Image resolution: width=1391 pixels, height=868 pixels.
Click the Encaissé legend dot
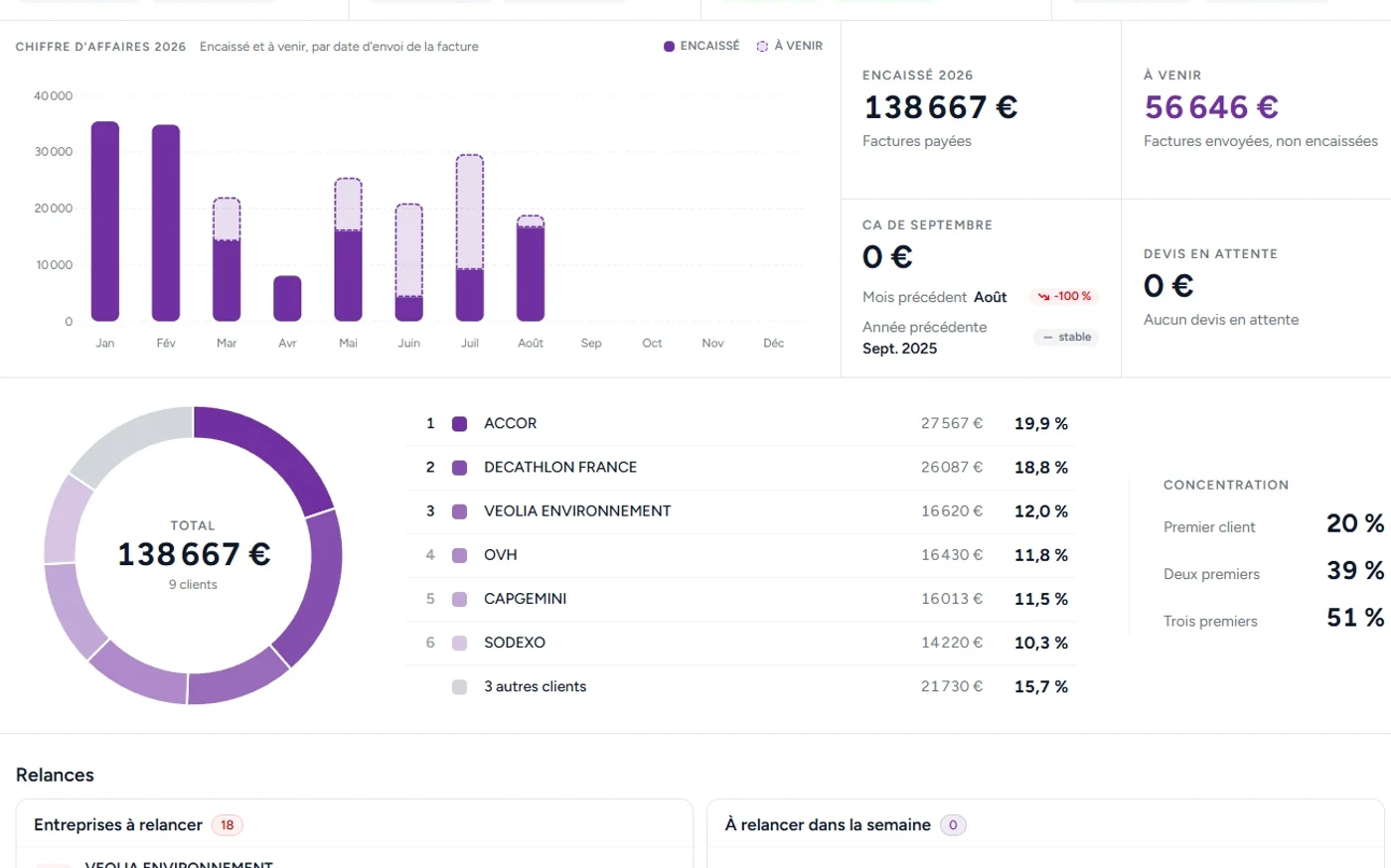(x=669, y=47)
